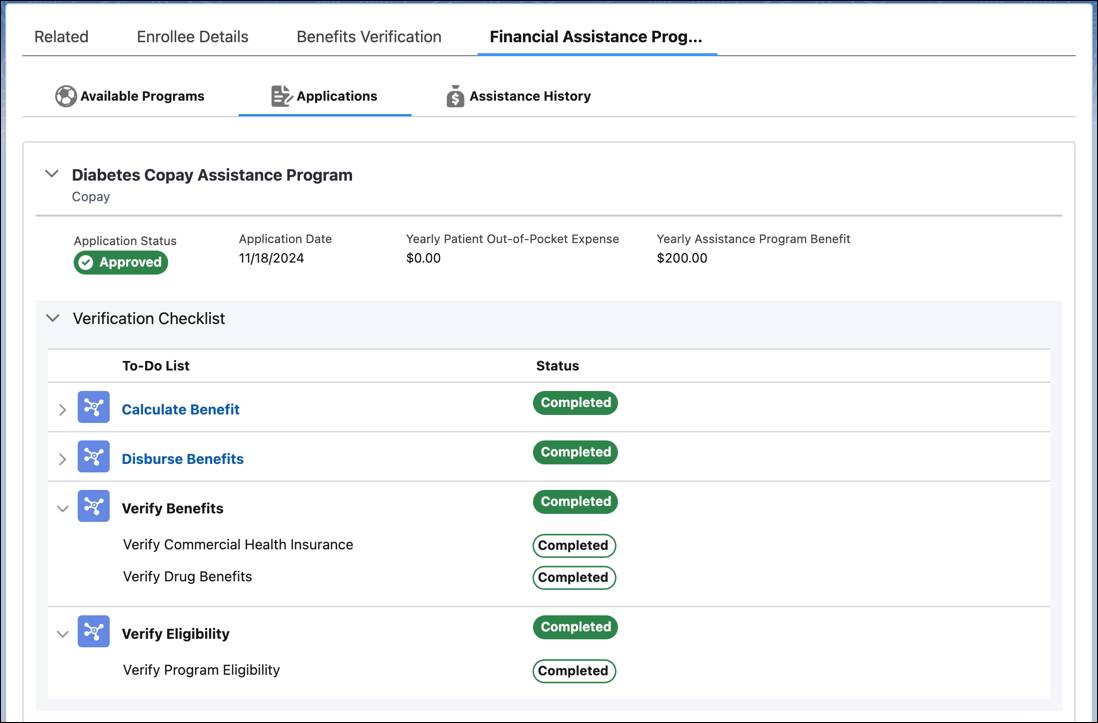Open the Enrollee Details tab

[192, 37]
